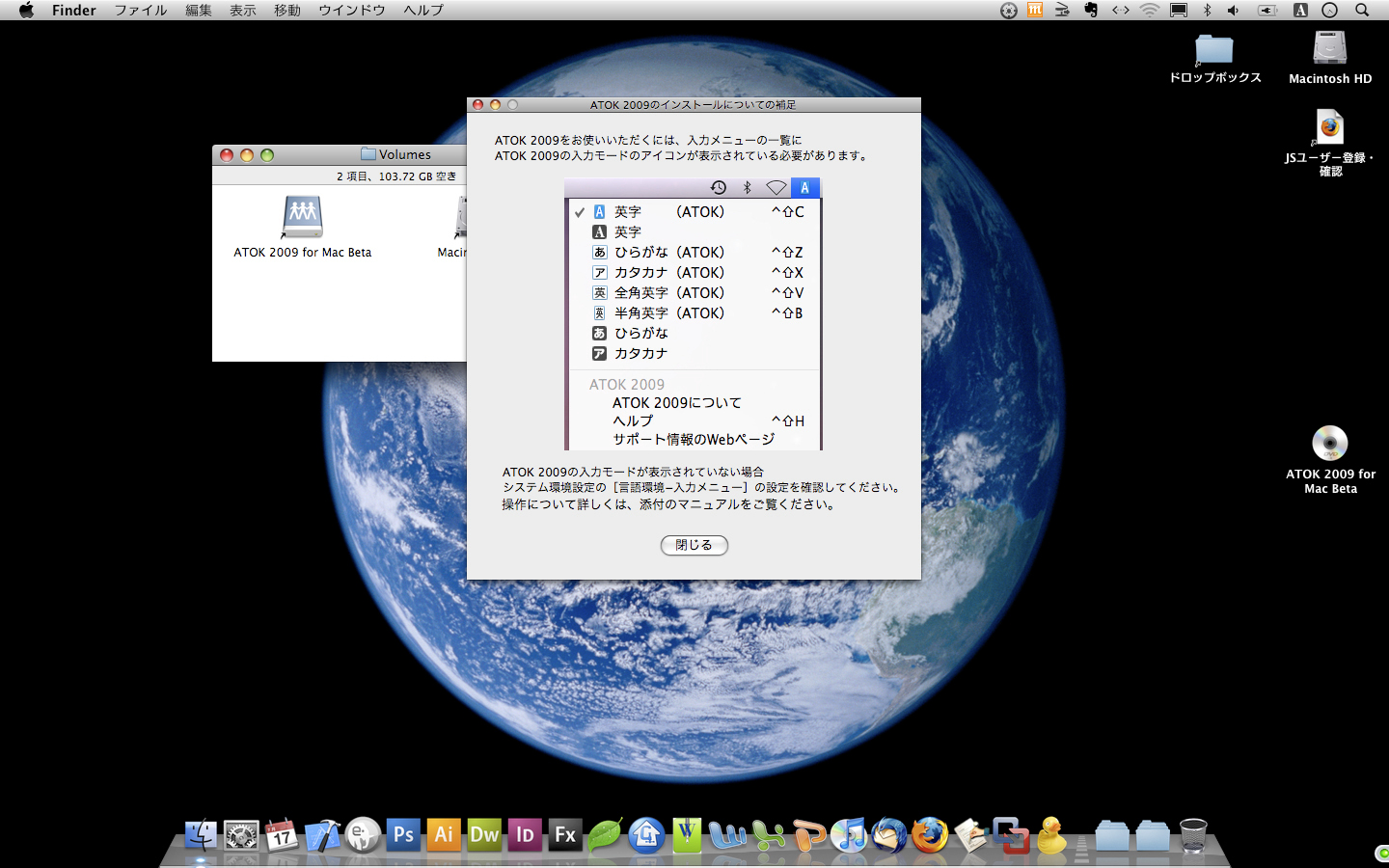1389x868 pixels.
Task: Select ATOK 2009 for Mac Beta volume in Volumes window
Action: click(302, 228)
